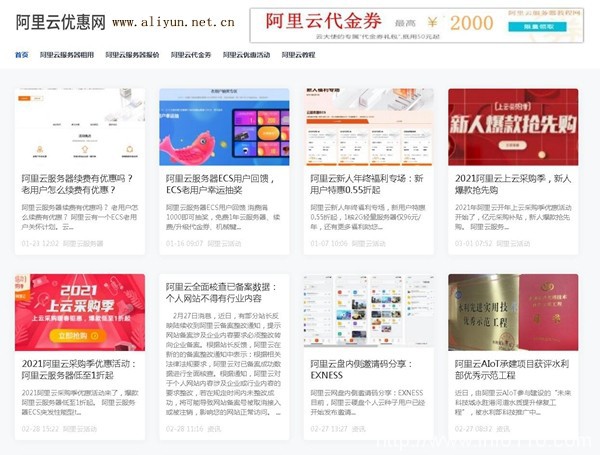Read 阿里云全面核查已备案数据 article title
The image size is (600, 455).
224,292
